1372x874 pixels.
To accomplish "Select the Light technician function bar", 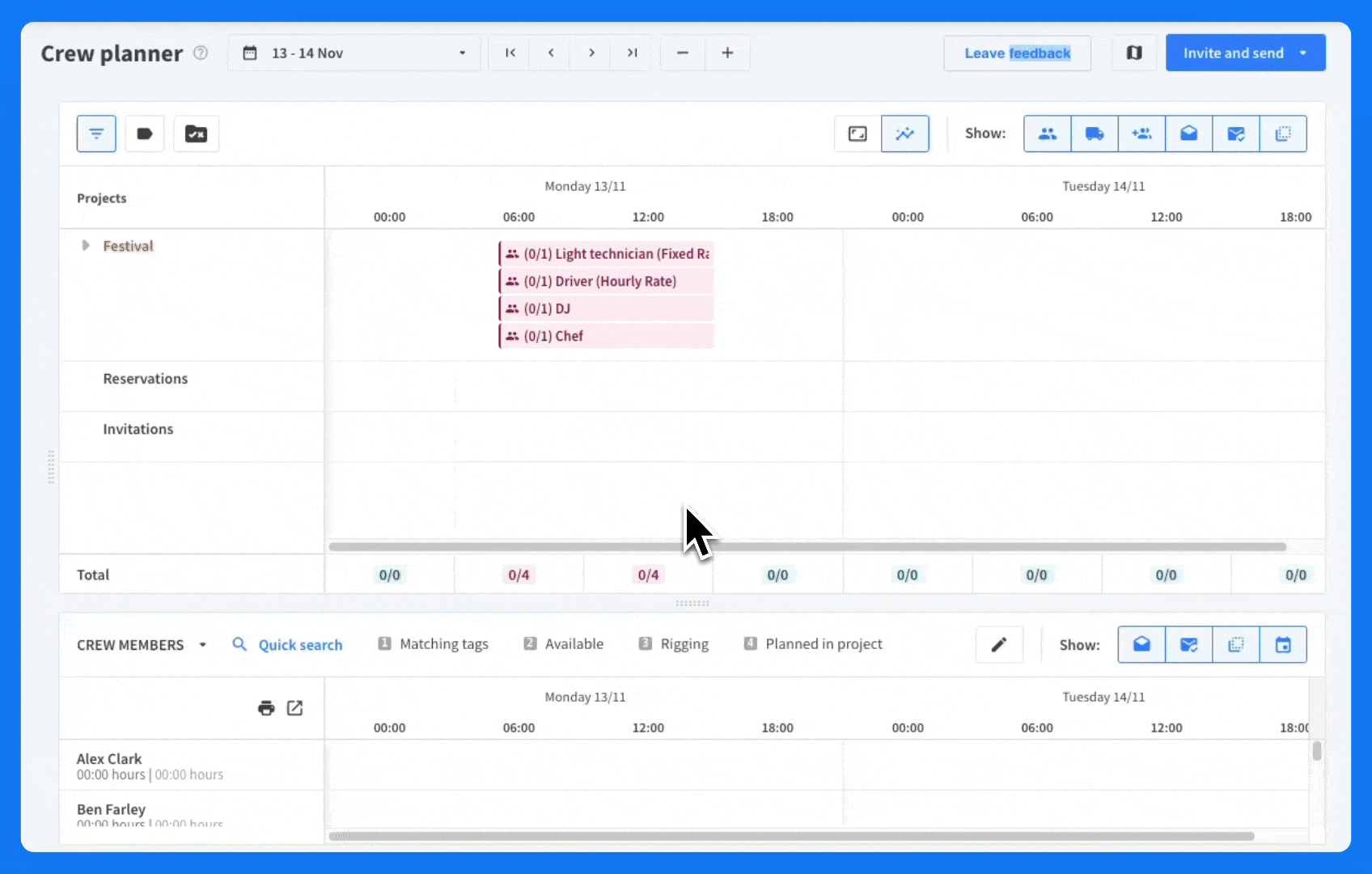I will click(x=606, y=253).
